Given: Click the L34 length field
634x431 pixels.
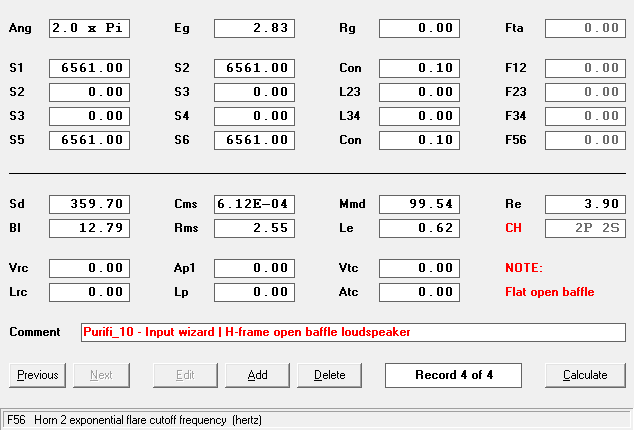Looking at the screenshot, I should coord(419,116).
